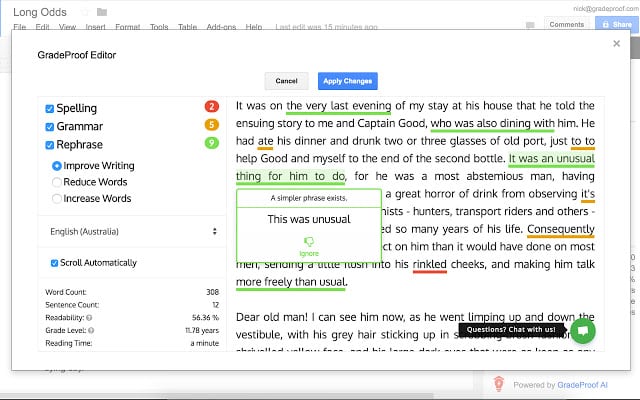Close the GradeProof Editor dialog
The width and height of the screenshot is (640, 400).
[x=616, y=44]
